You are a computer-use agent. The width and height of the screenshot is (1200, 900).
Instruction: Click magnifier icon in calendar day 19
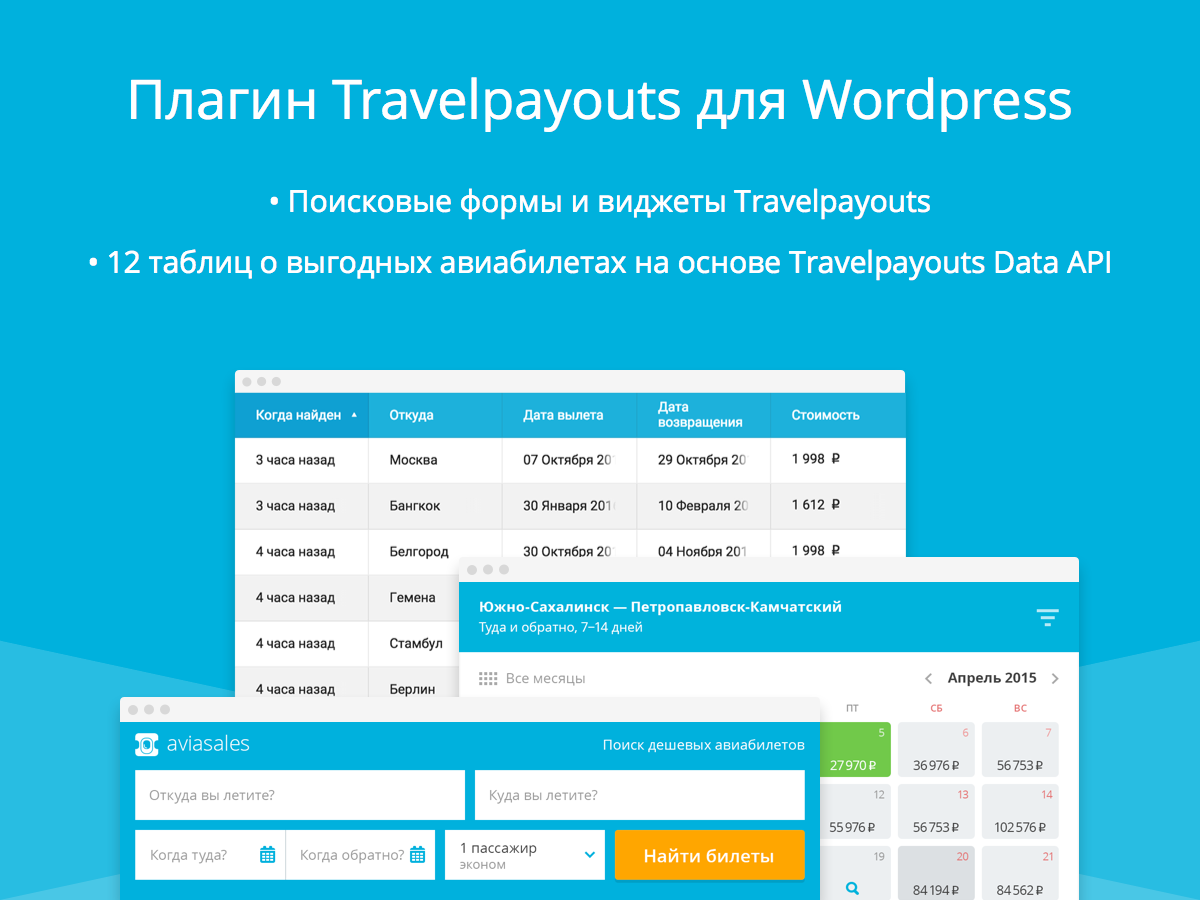click(x=852, y=887)
